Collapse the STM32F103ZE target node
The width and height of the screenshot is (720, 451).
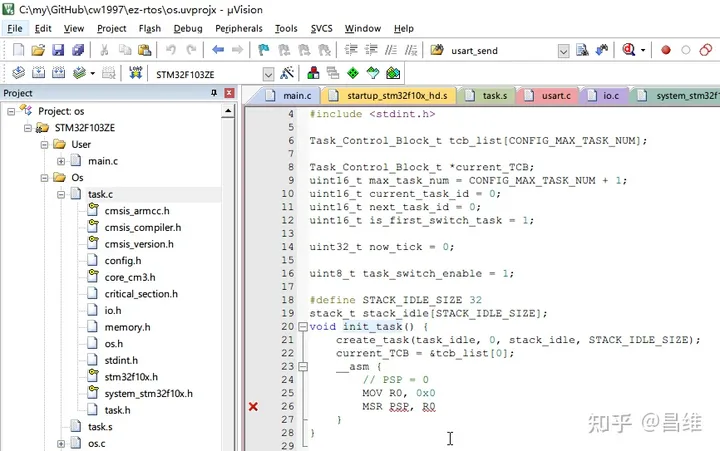[x=28, y=128]
